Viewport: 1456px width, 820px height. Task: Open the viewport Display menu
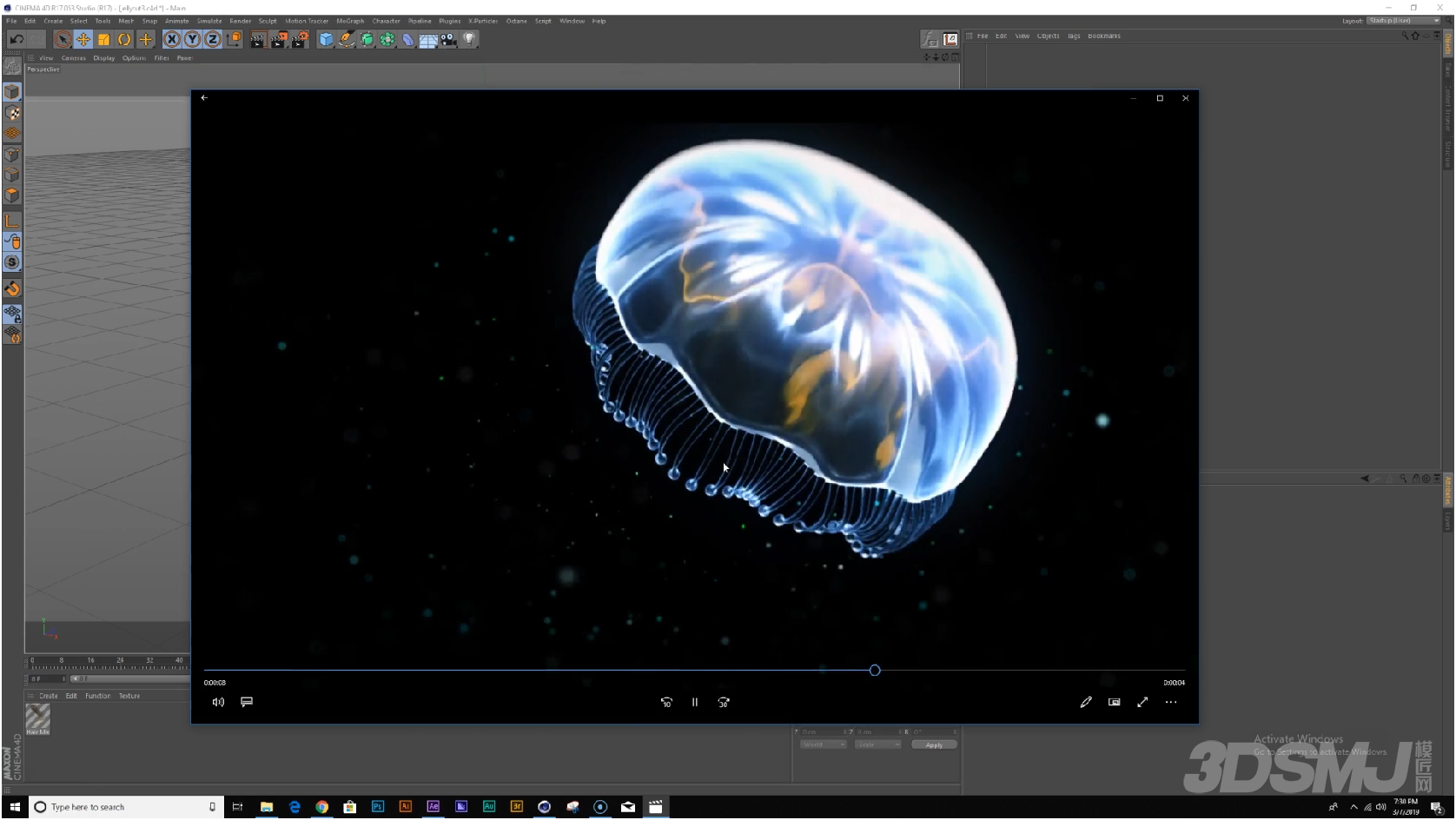coord(104,58)
